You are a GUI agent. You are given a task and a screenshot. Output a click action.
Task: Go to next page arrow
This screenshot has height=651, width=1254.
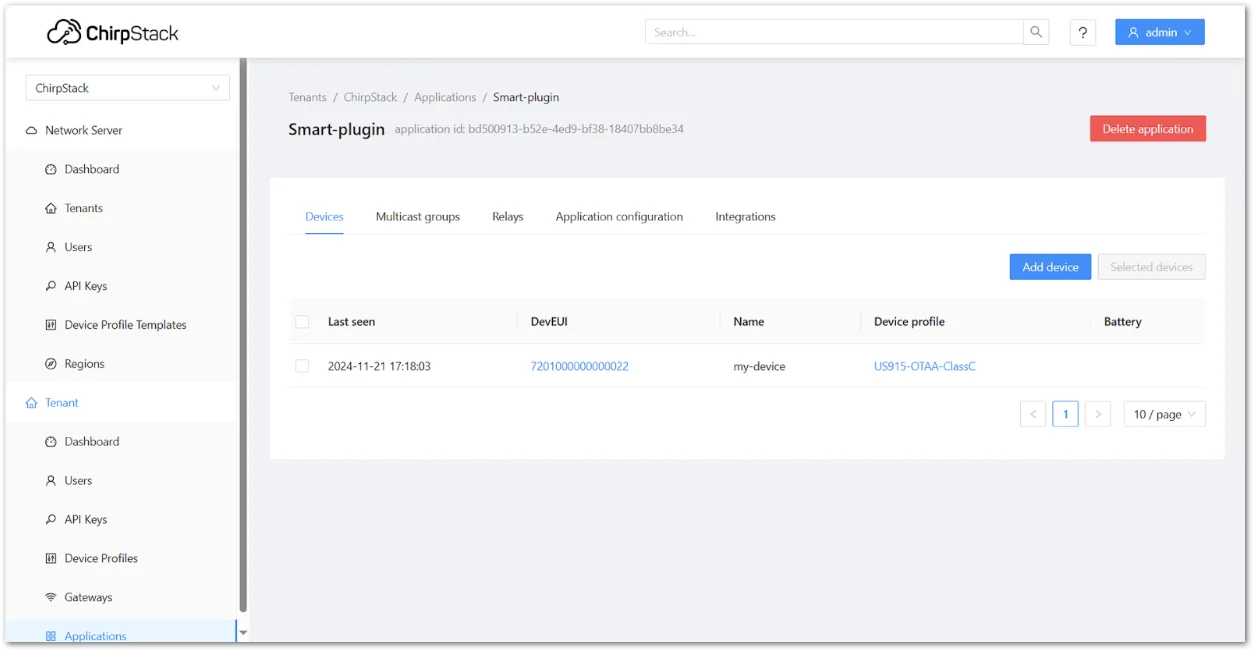[1098, 414]
